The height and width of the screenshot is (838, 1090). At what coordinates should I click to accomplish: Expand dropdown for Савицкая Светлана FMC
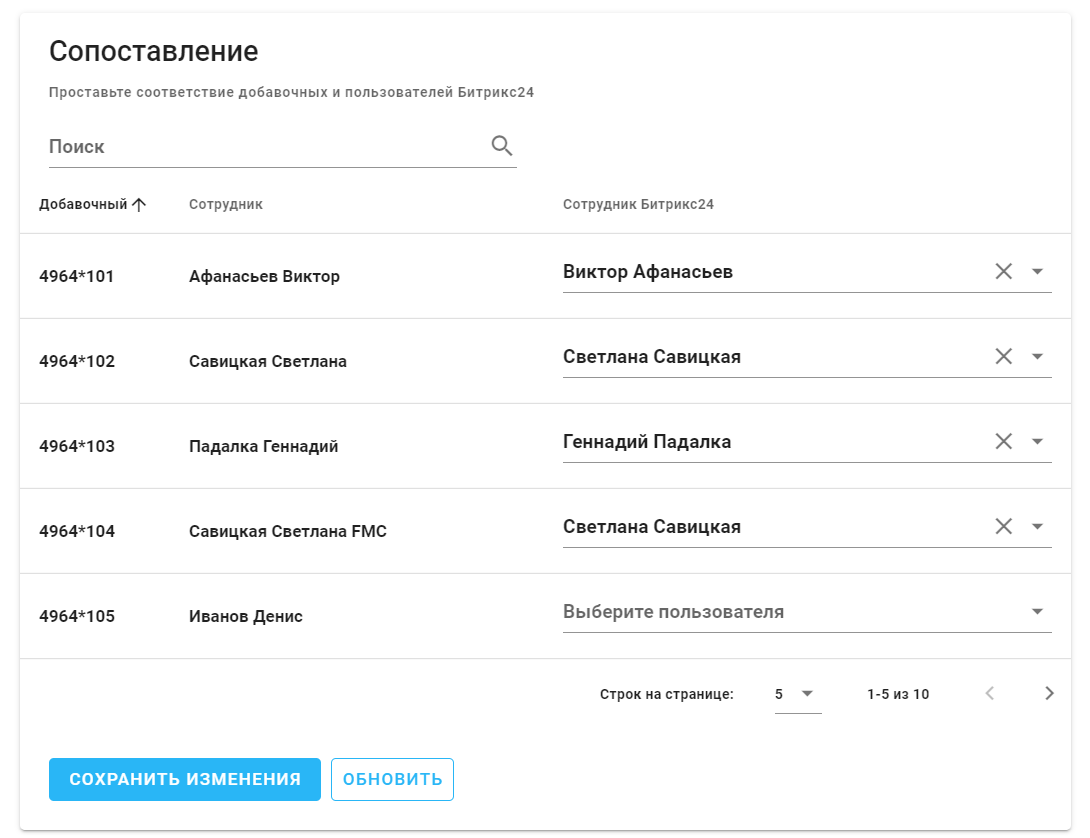click(1037, 526)
